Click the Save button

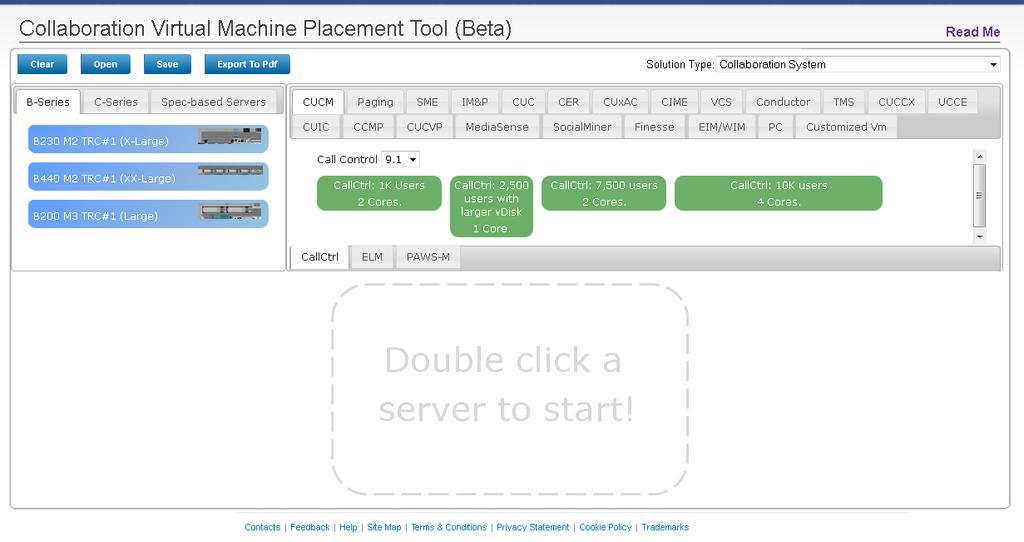coord(167,64)
